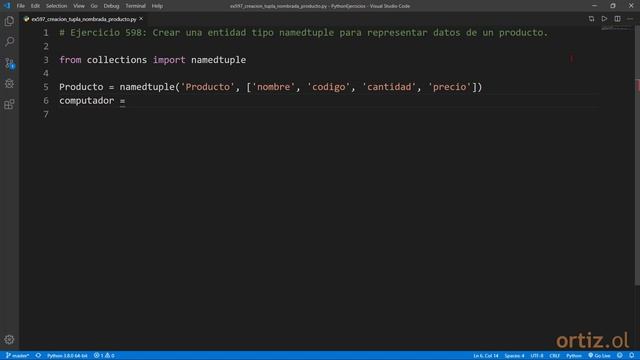This screenshot has height=360, width=640.
Task: Click the master git branch indicator
Action: click(18, 356)
